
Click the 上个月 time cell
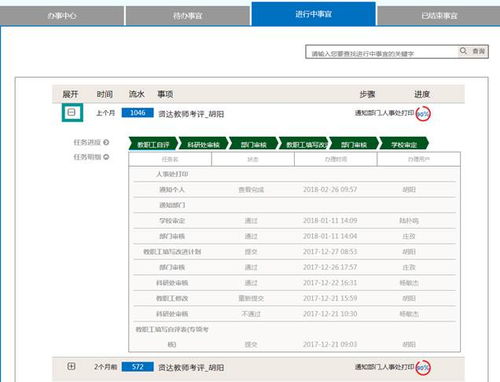(105, 113)
